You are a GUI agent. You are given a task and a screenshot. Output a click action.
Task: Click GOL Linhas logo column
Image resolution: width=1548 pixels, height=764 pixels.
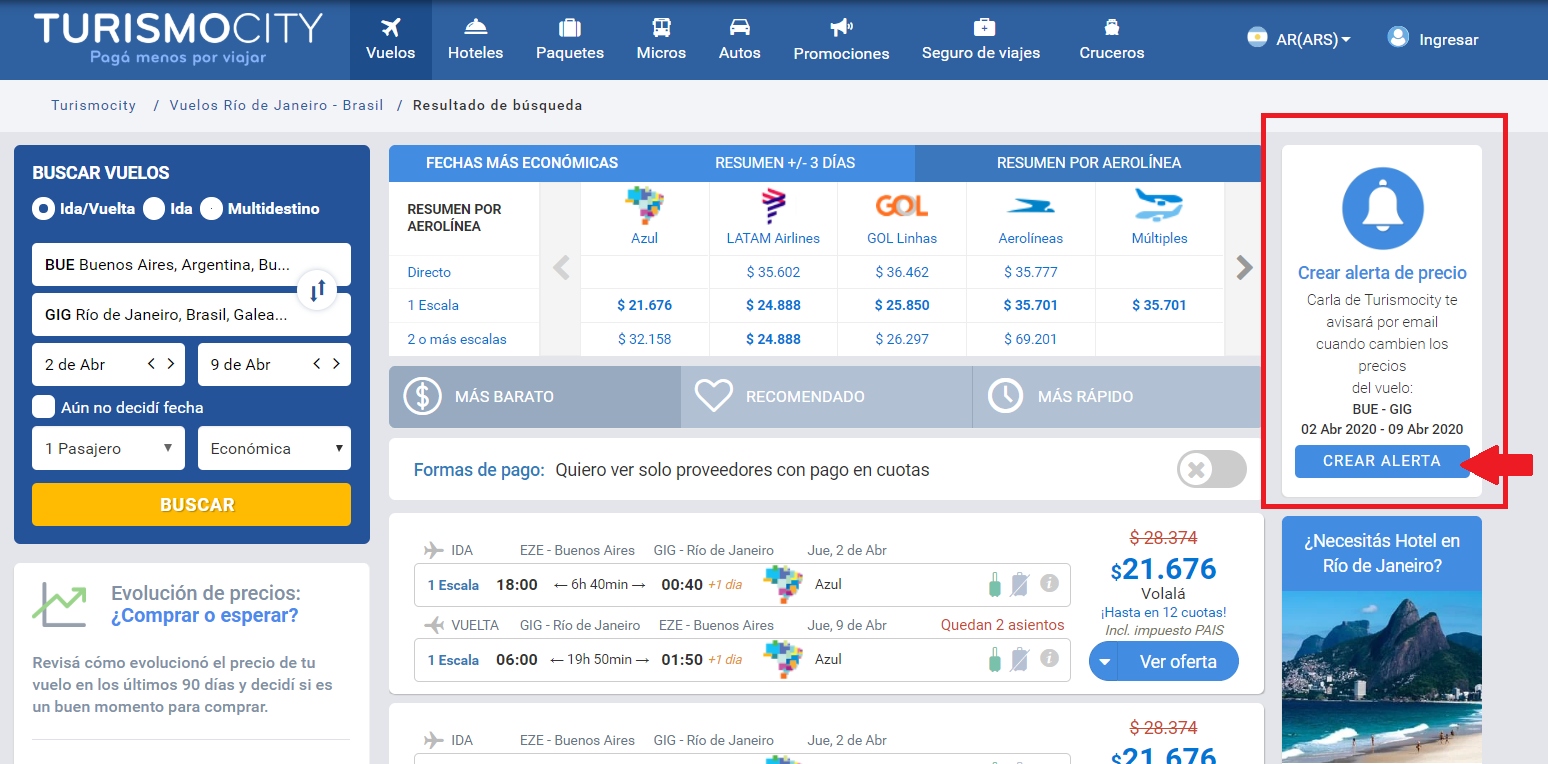pos(902,207)
